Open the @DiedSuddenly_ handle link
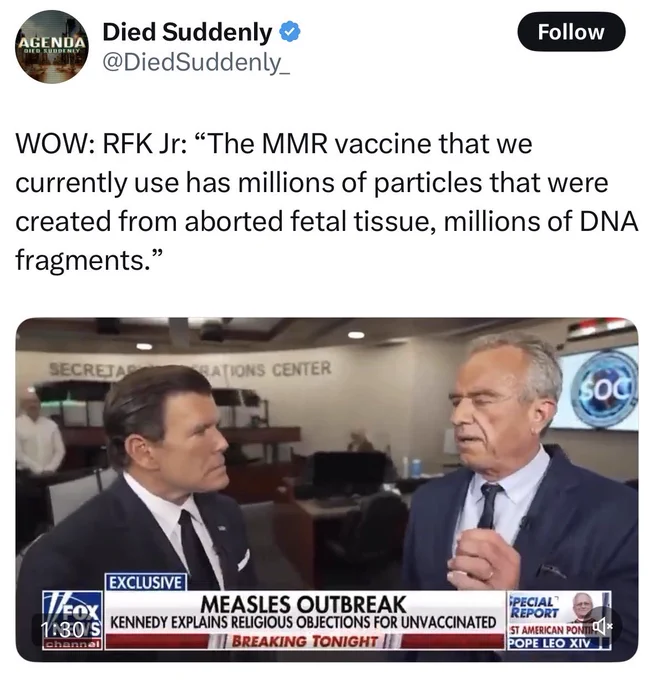 pos(196,63)
